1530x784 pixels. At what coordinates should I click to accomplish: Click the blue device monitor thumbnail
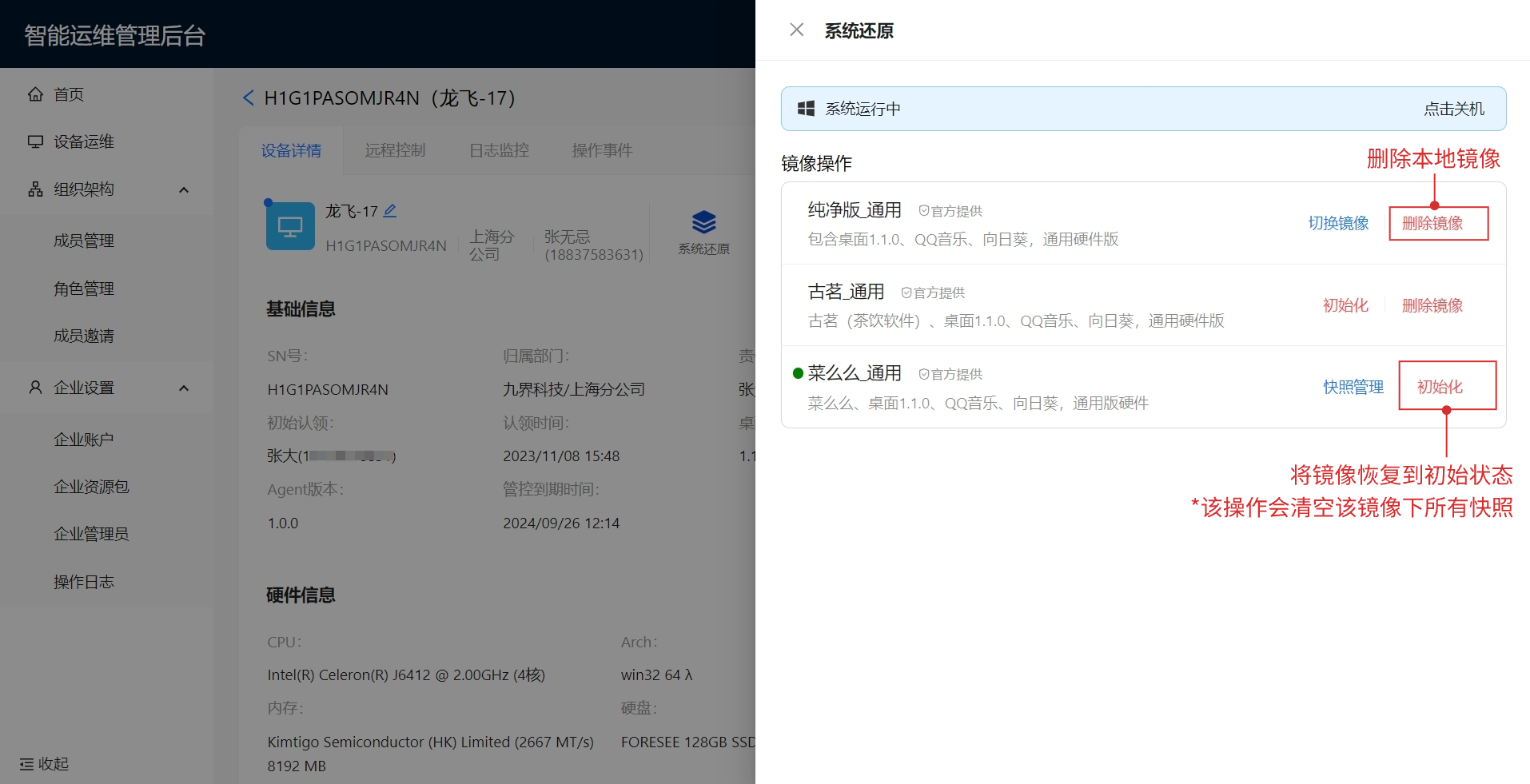tap(290, 226)
